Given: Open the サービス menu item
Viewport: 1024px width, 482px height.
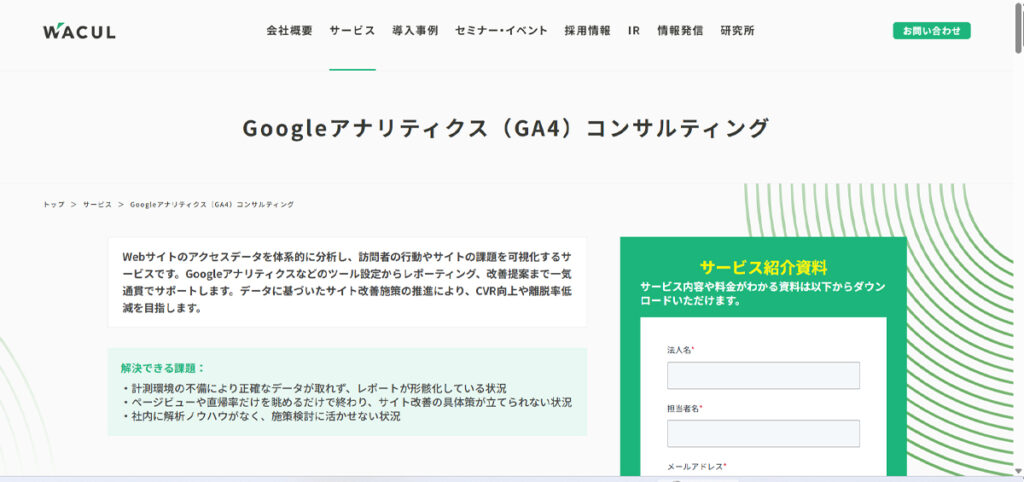Looking at the screenshot, I should click(352, 31).
